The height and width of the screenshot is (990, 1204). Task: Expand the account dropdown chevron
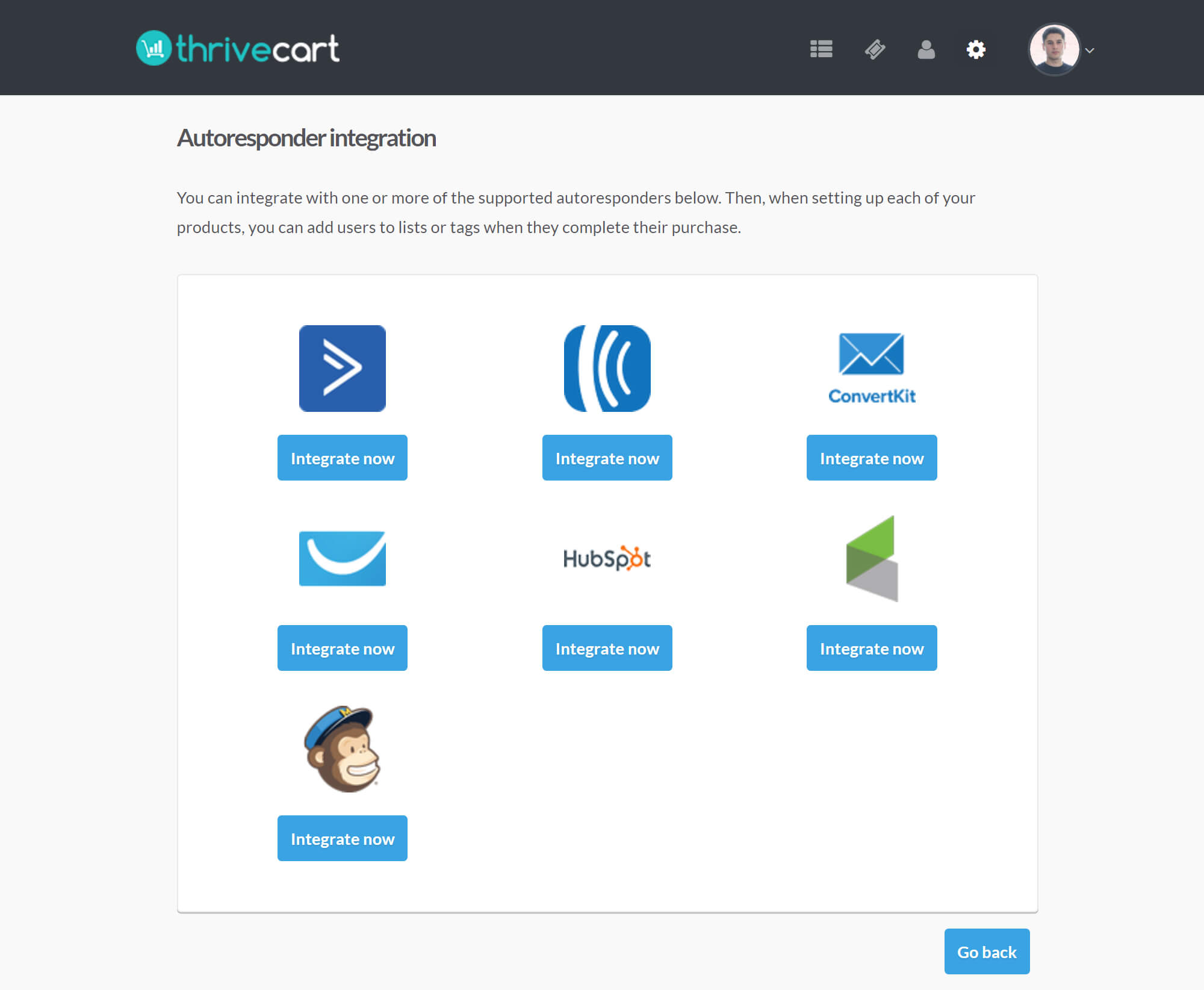point(1090,51)
